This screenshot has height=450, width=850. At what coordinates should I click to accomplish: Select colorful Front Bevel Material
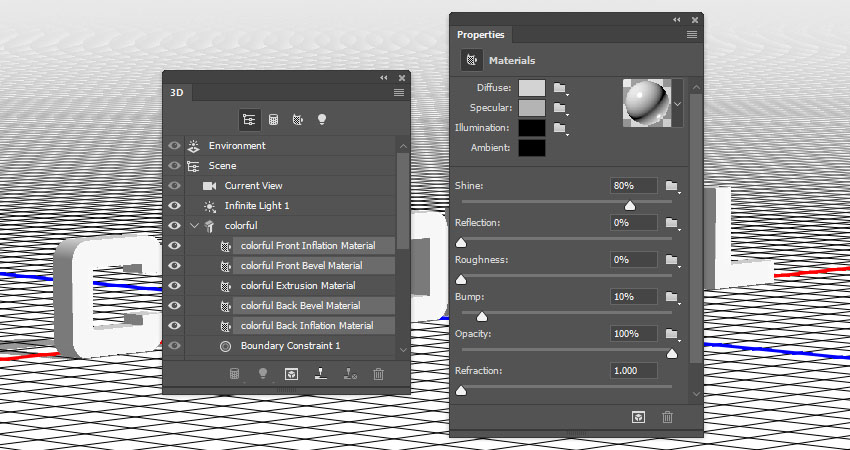[301, 266]
